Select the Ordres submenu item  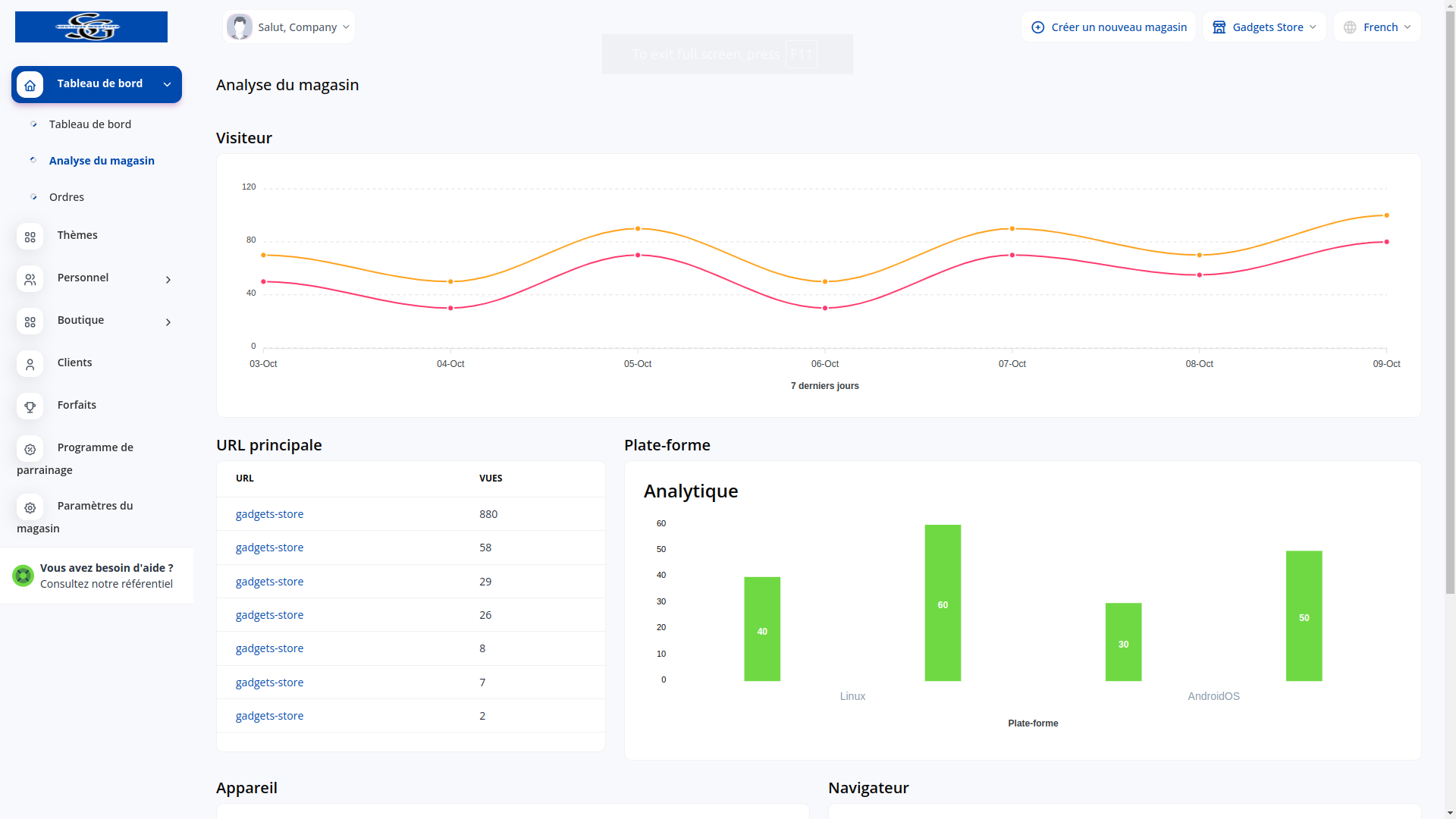(67, 197)
